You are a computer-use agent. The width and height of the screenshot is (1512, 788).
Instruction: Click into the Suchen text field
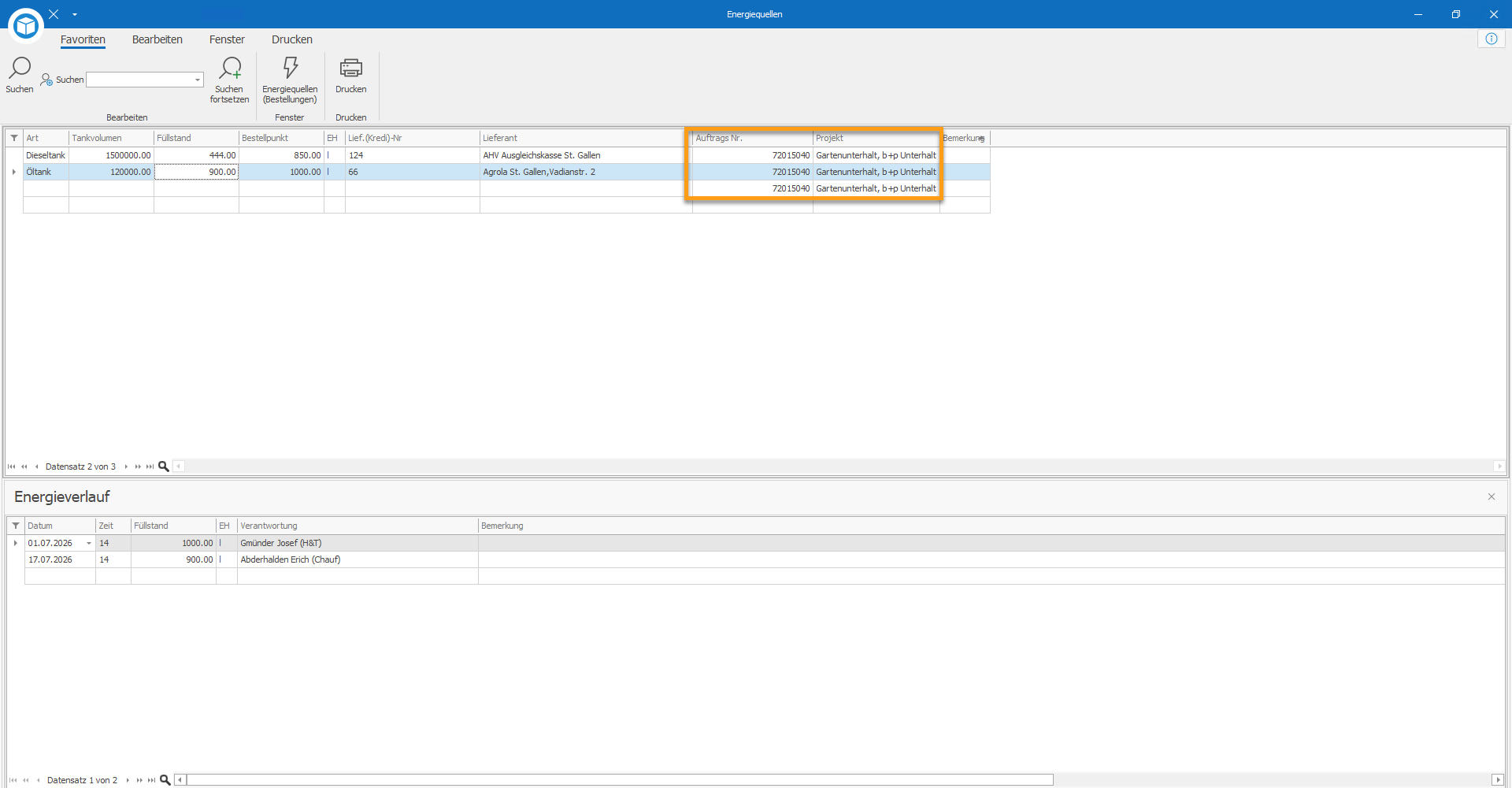tap(139, 80)
